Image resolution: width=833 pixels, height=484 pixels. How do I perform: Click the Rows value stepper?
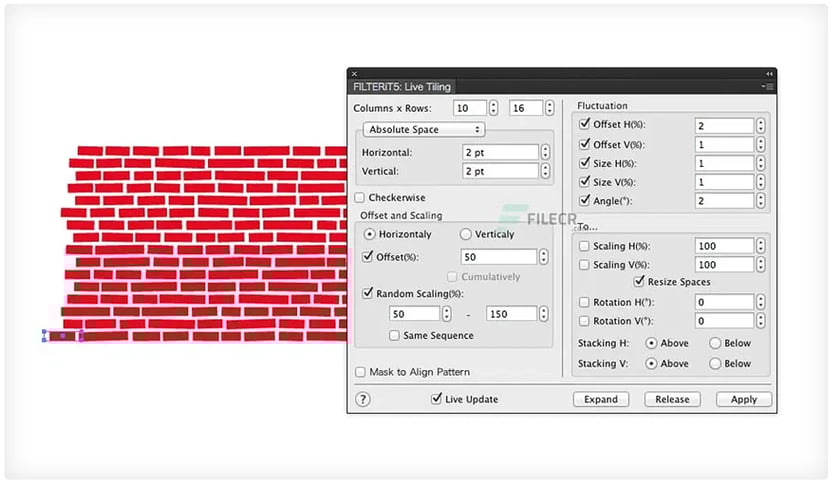coord(549,108)
